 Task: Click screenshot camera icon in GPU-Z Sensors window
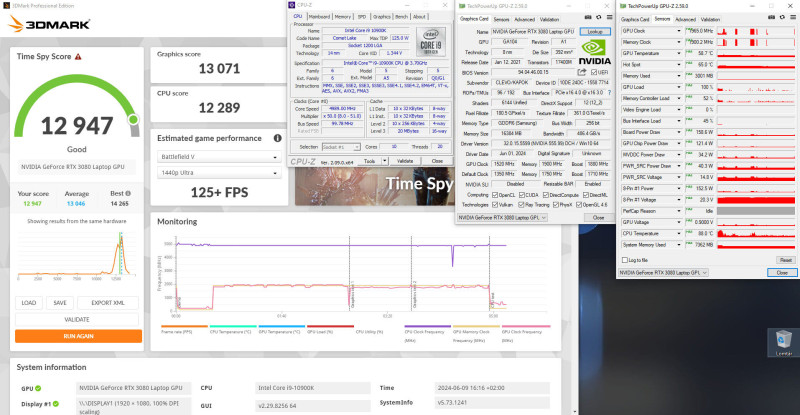(771, 17)
